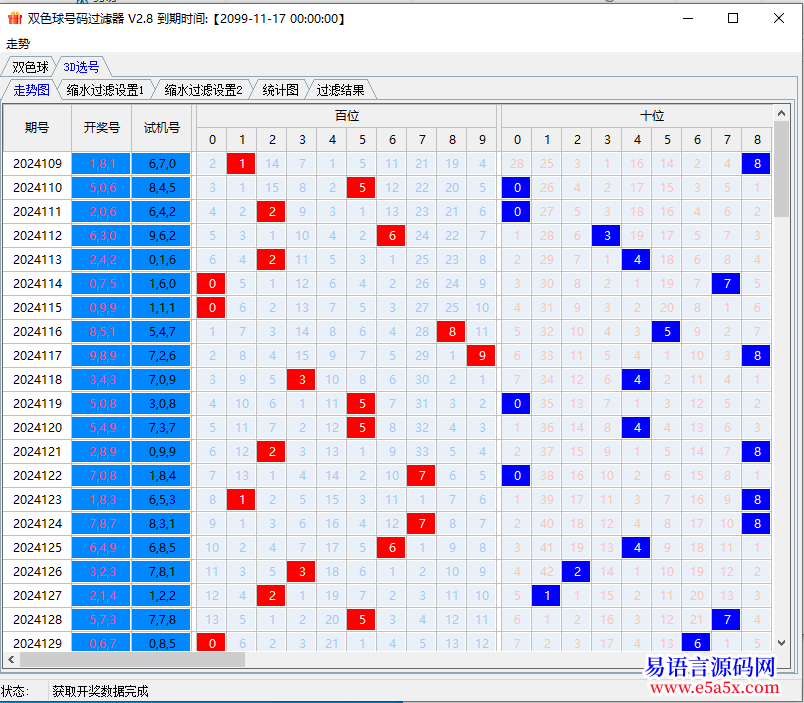Open the 走势图 tab
Viewport: 804px width, 703px height.
[31, 90]
